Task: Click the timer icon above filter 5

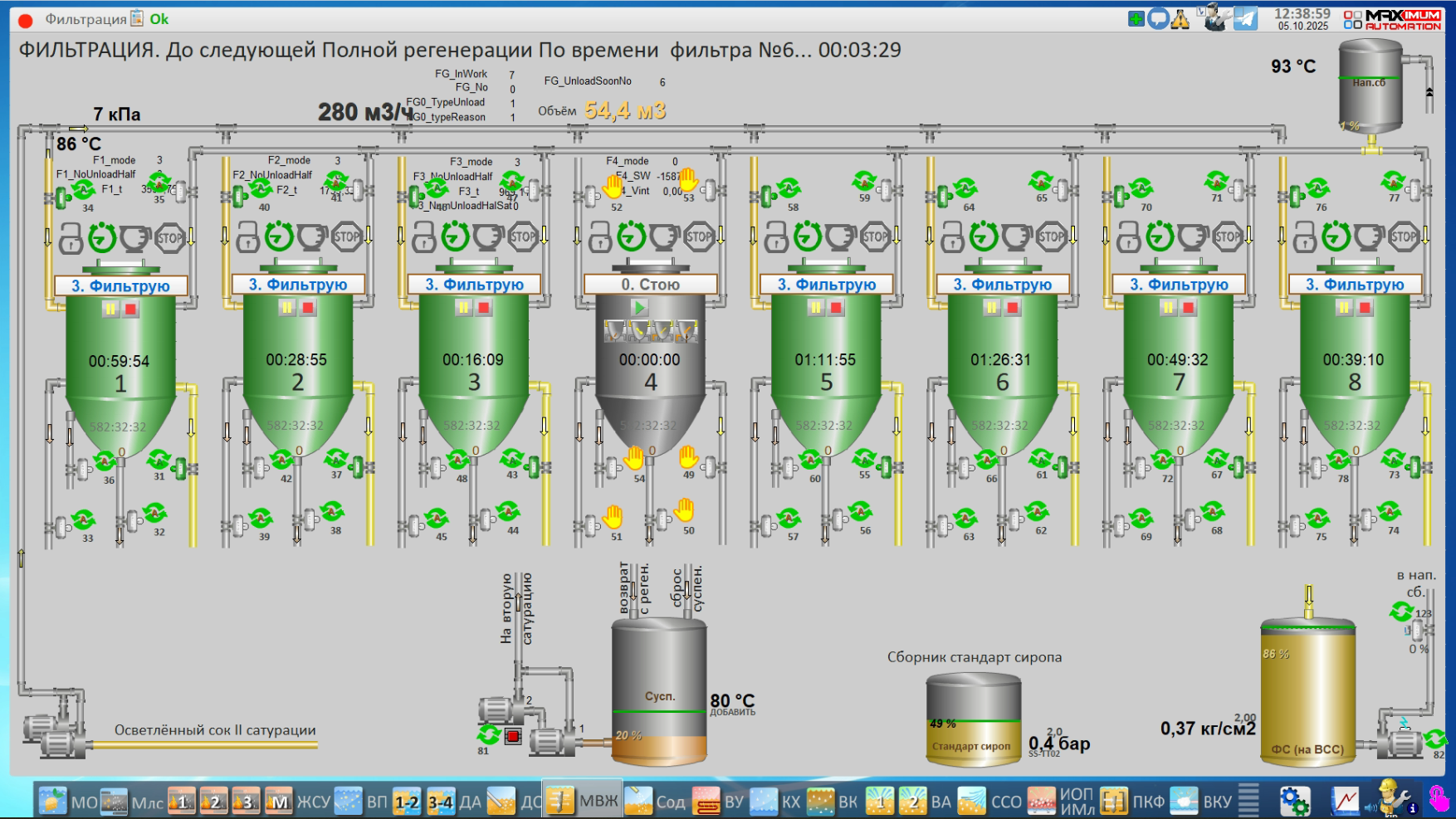Action: pos(808,237)
